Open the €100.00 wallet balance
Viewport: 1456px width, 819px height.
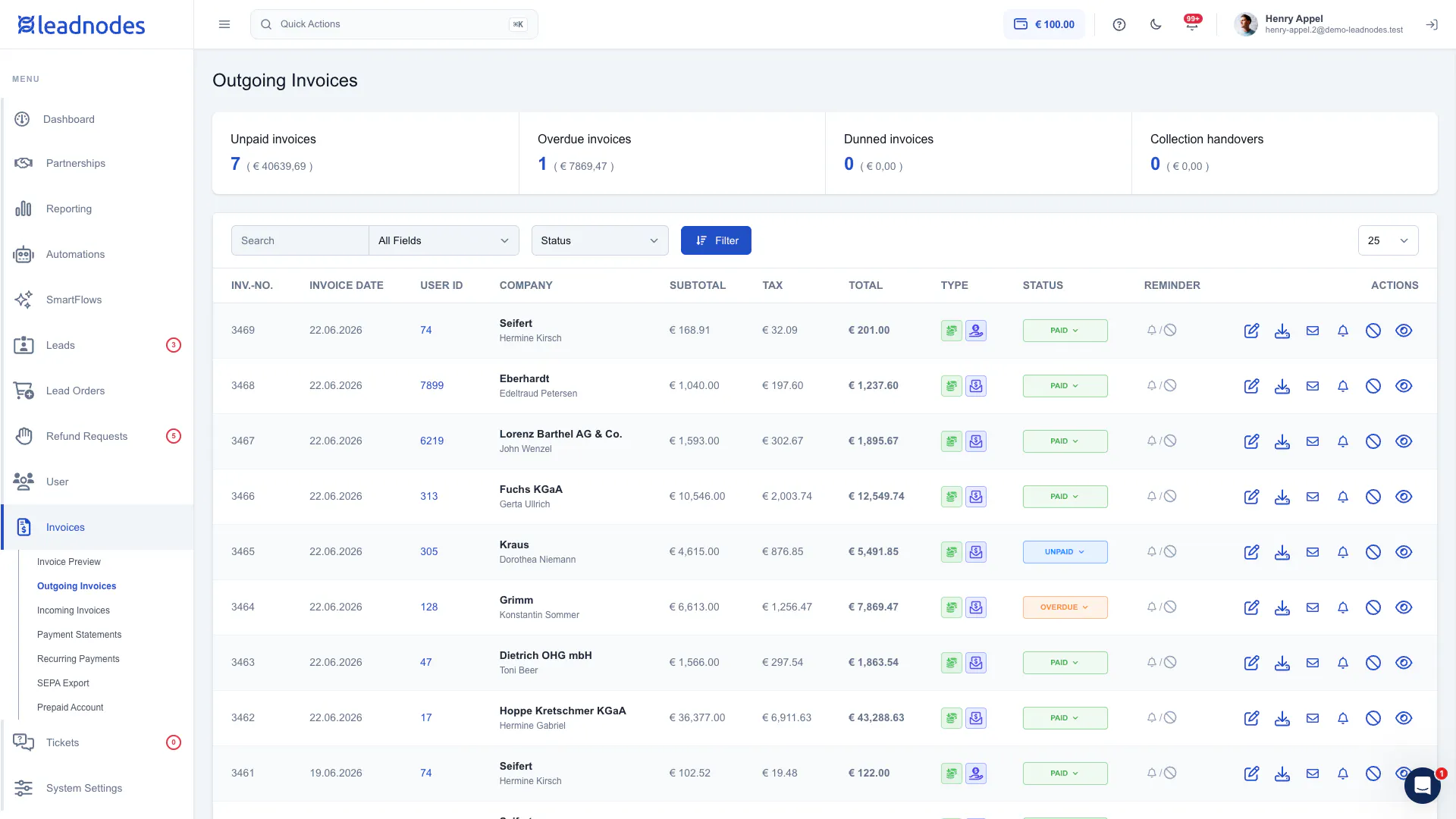(x=1044, y=24)
